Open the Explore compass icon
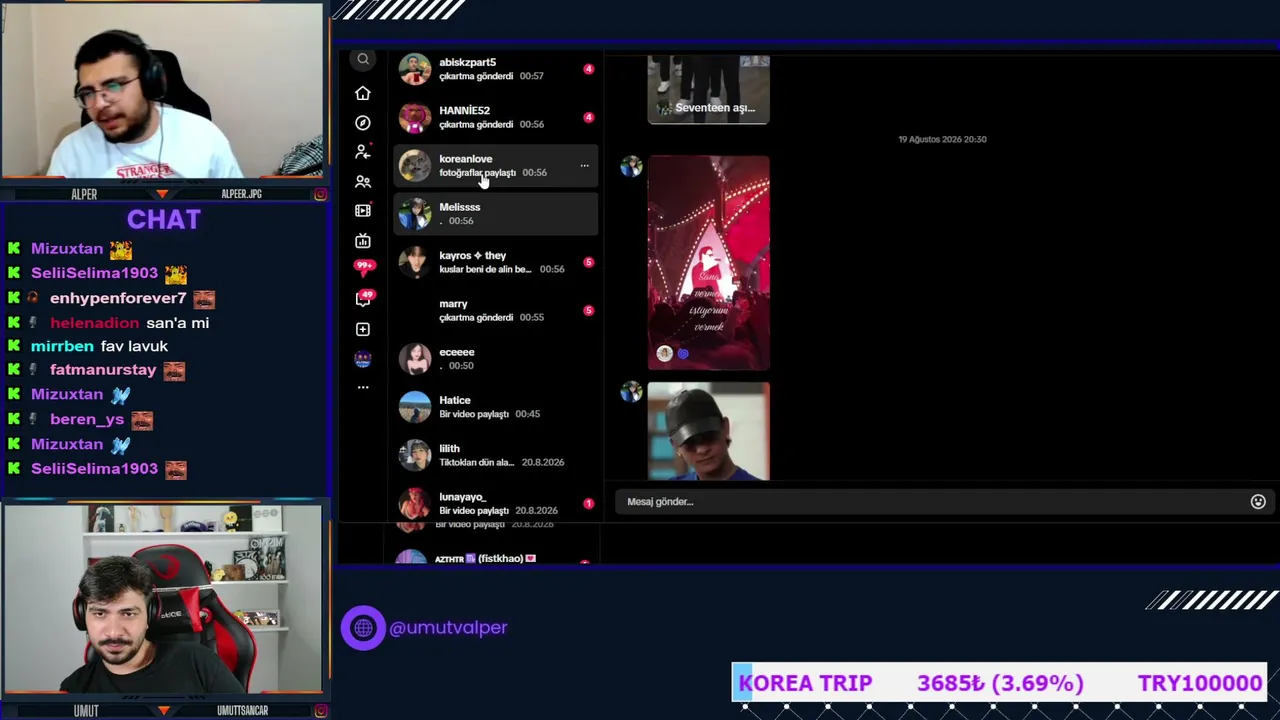 coord(363,122)
